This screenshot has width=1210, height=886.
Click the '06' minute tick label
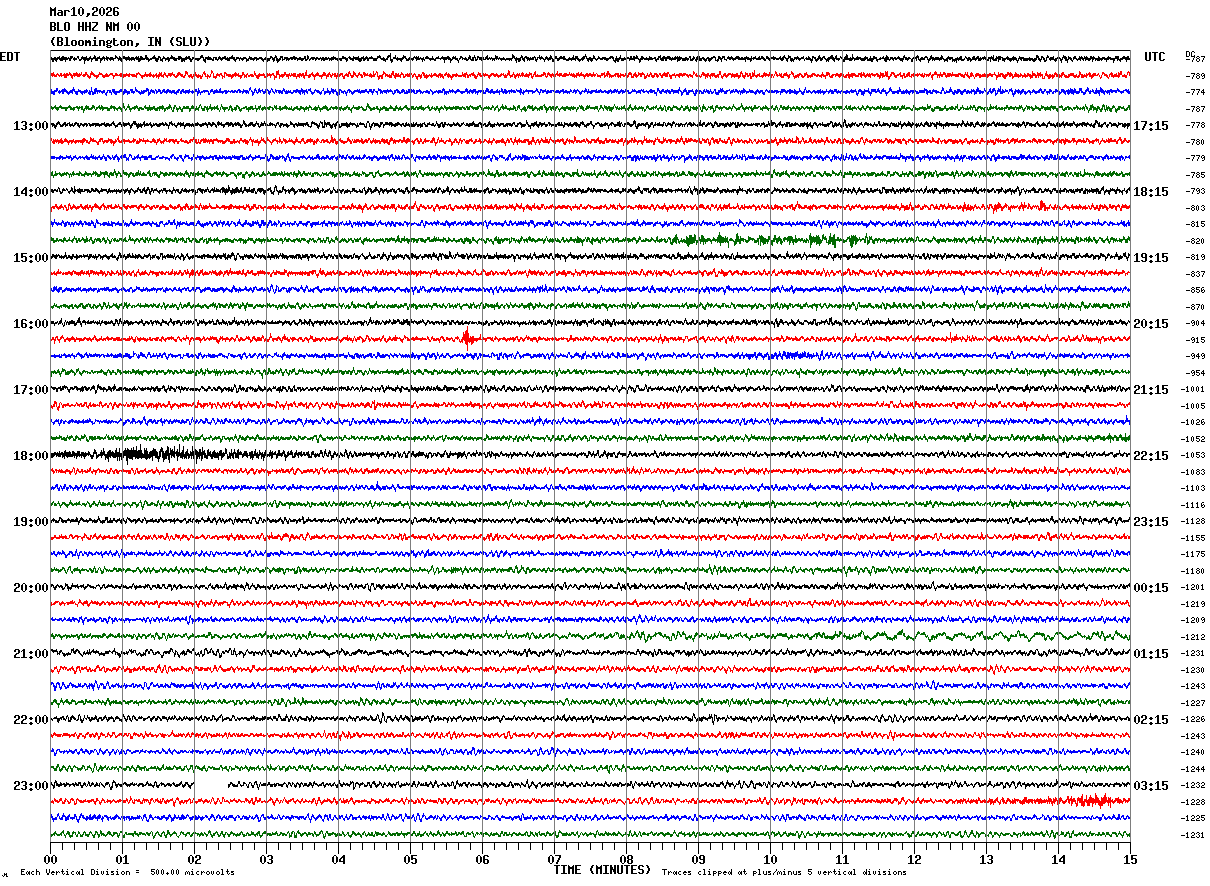tap(482, 859)
